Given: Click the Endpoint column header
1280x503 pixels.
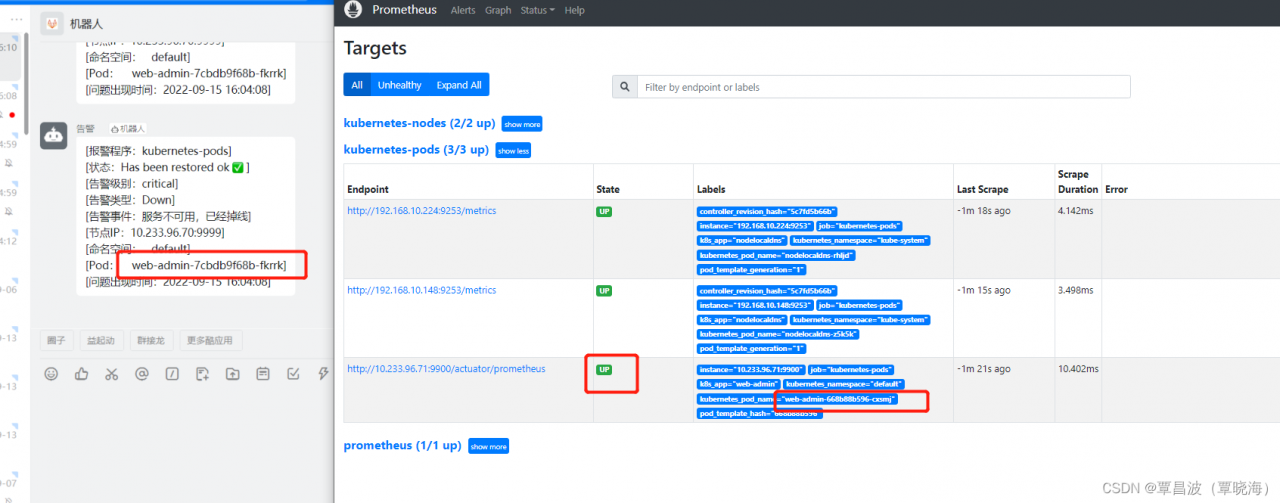Looking at the screenshot, I should click(x=368, y=189).
